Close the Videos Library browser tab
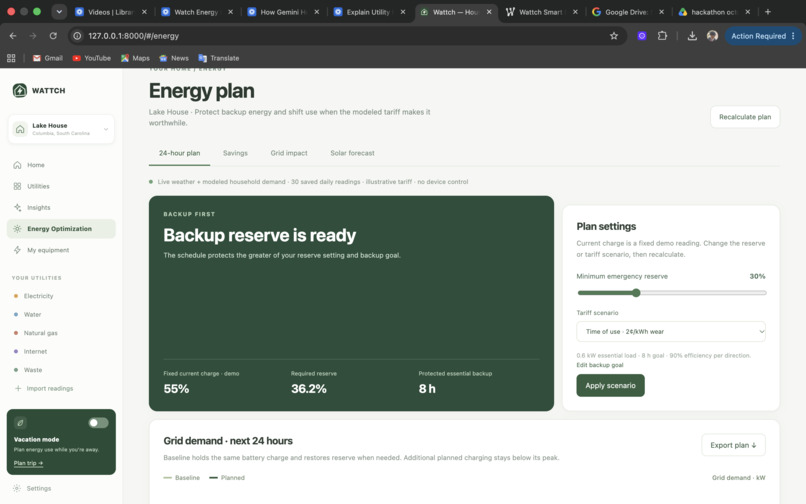The image size is (806, 504). pyautogui.click(x=144, y=12)
